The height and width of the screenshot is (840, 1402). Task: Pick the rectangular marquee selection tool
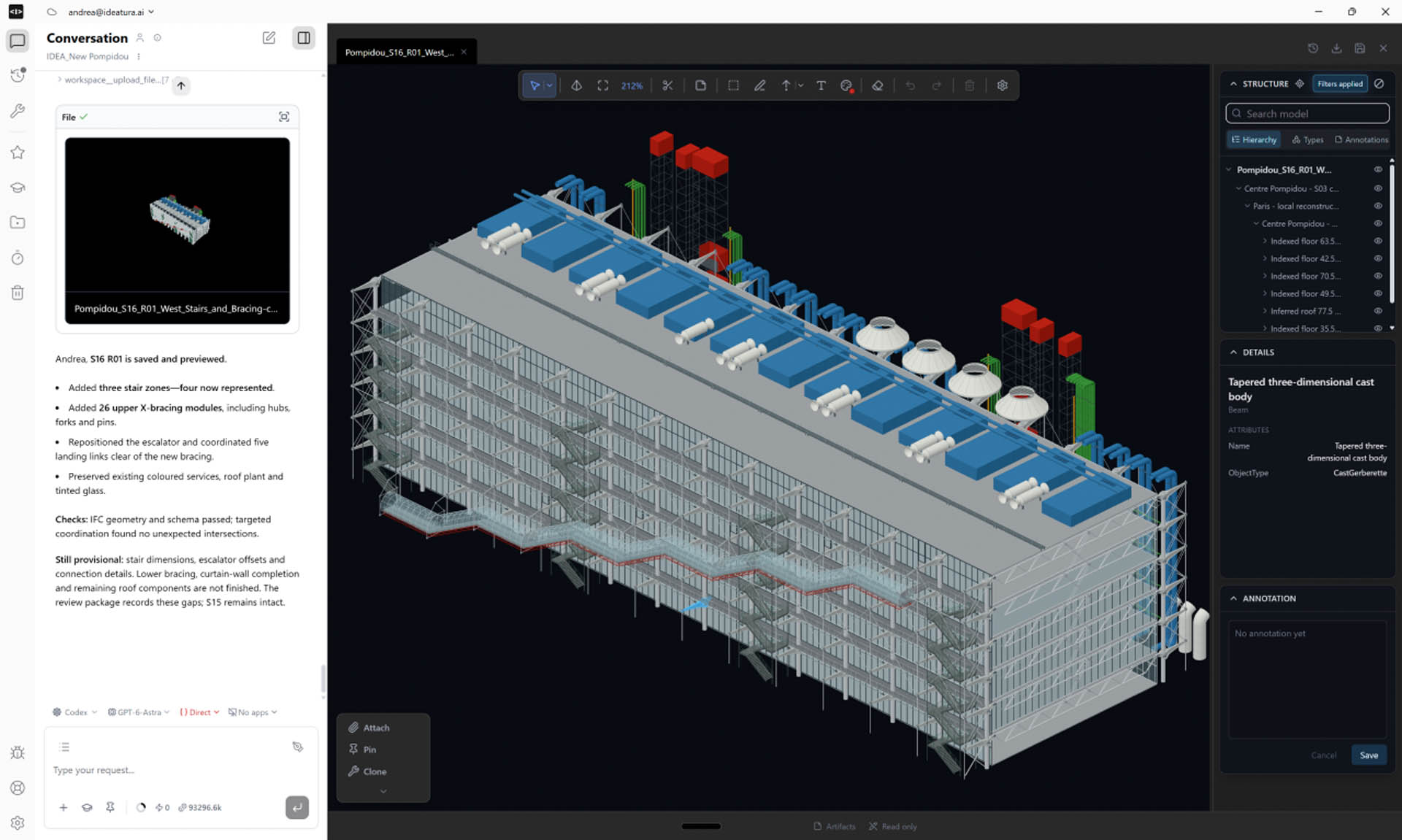tap(733, 85)
